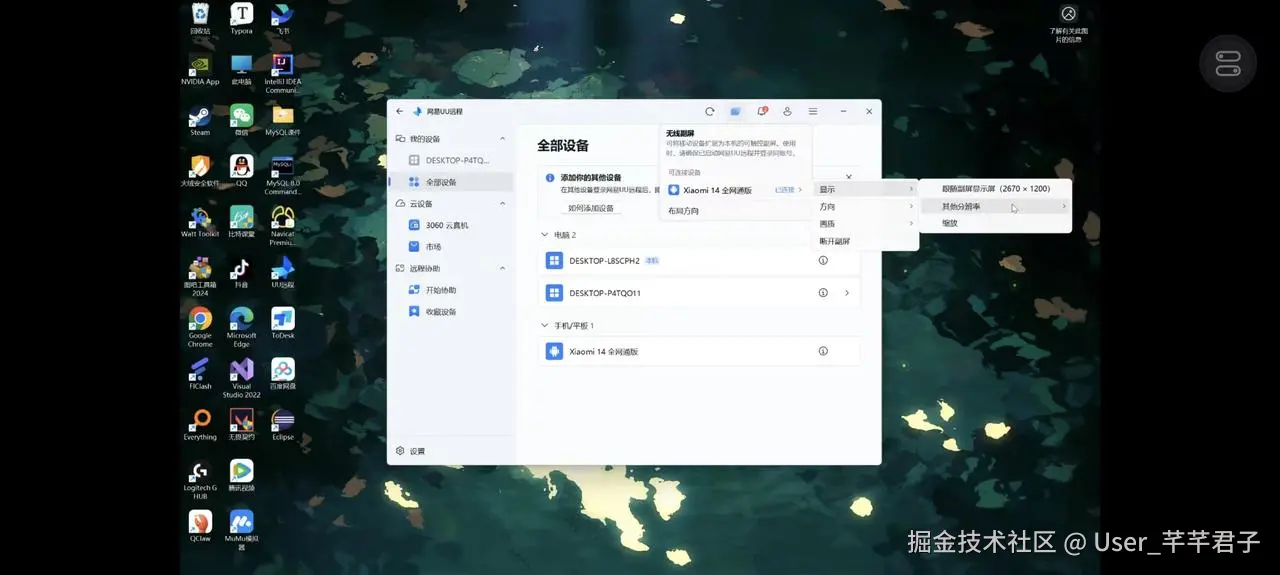Click the refresh icon in UU remote toolbar
The width and height of the screenshot is (1280, 575).
(710, 112)
